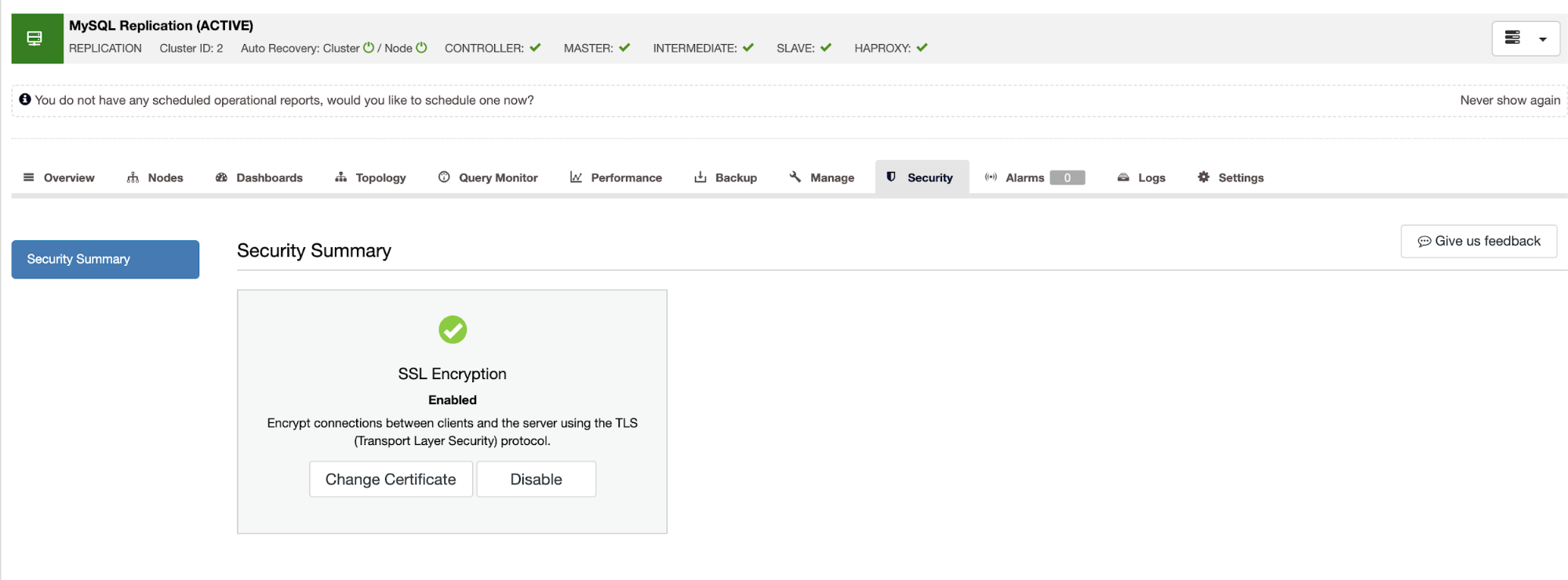Image resolution: width=1568 pixels, height=580 pixels.
Task: Open the Logs tab
Action: pos(1141,177)
